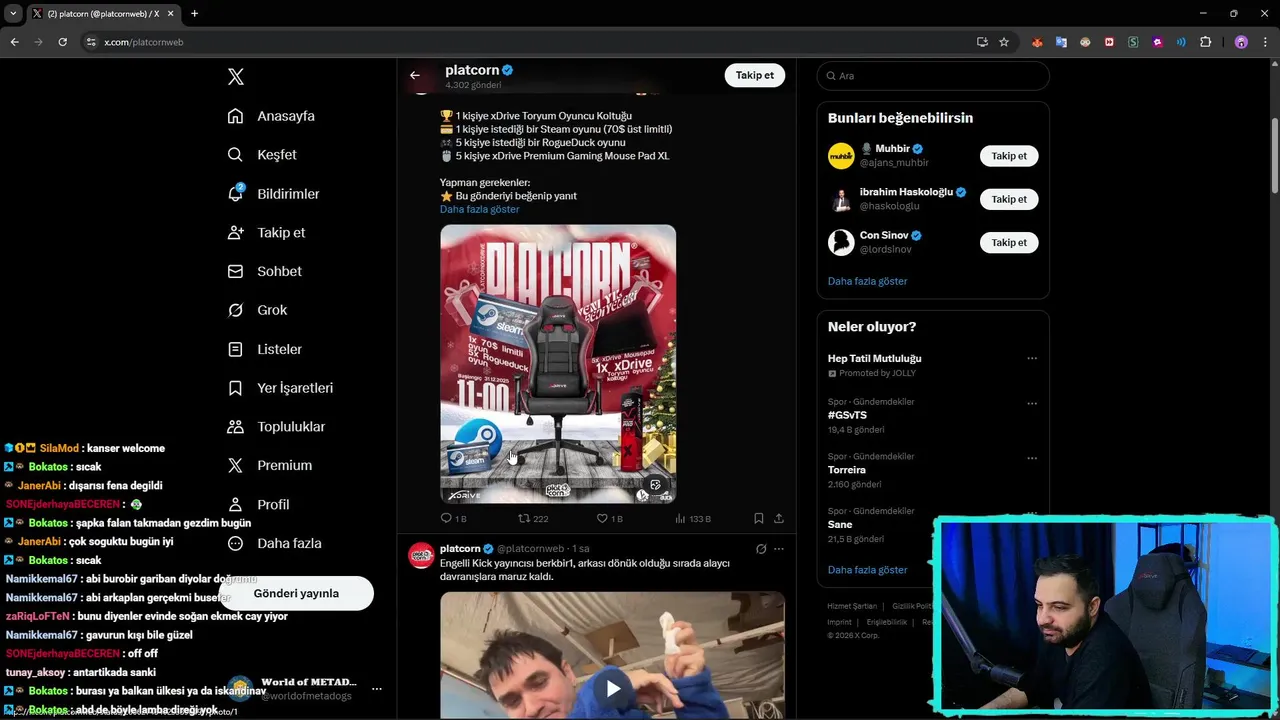
Task: Open Profil page
Action: coord(258,504)
